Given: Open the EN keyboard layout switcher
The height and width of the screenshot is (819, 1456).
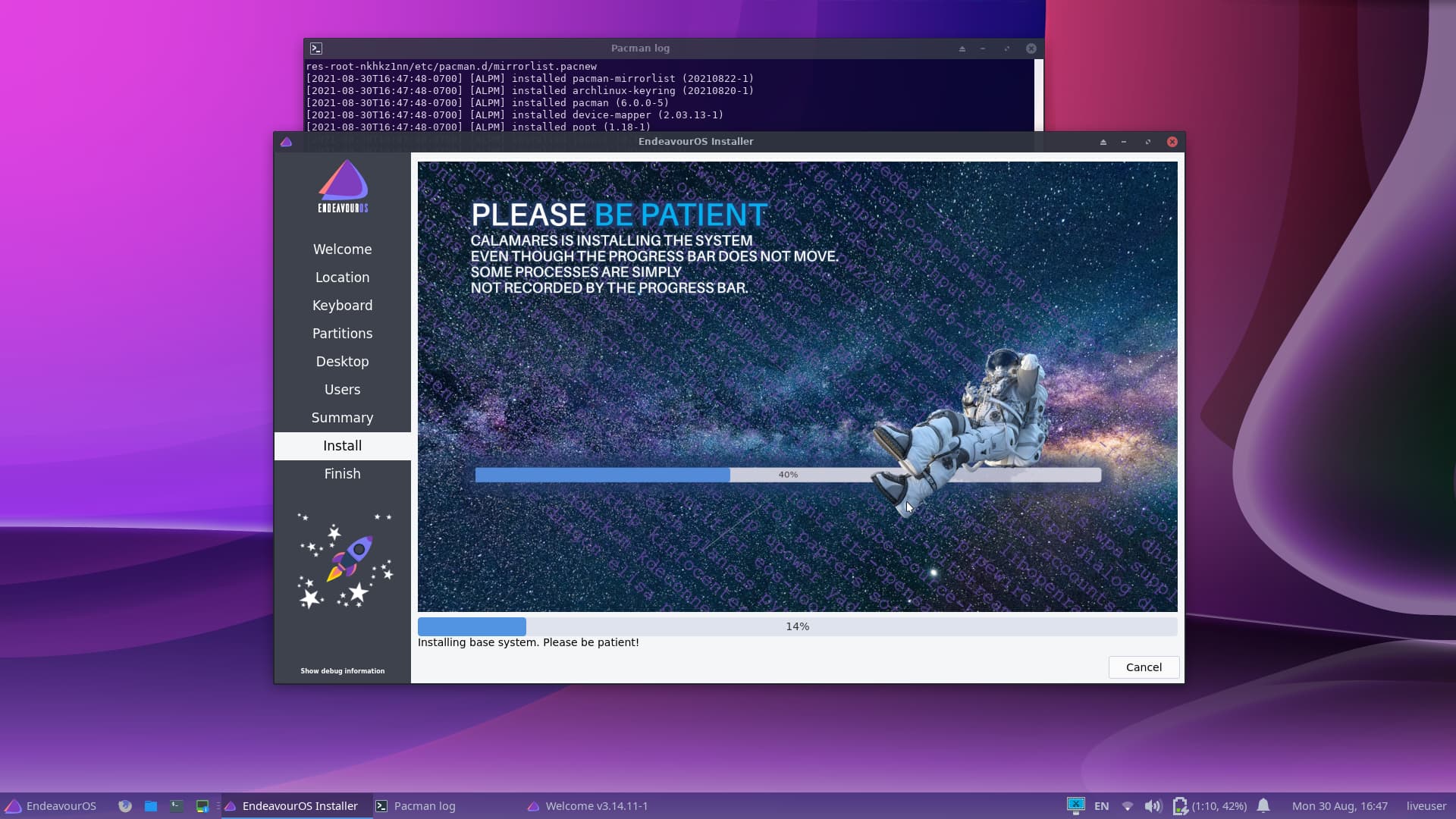Looking at the screenshot, I should (x=1101, y=805).
